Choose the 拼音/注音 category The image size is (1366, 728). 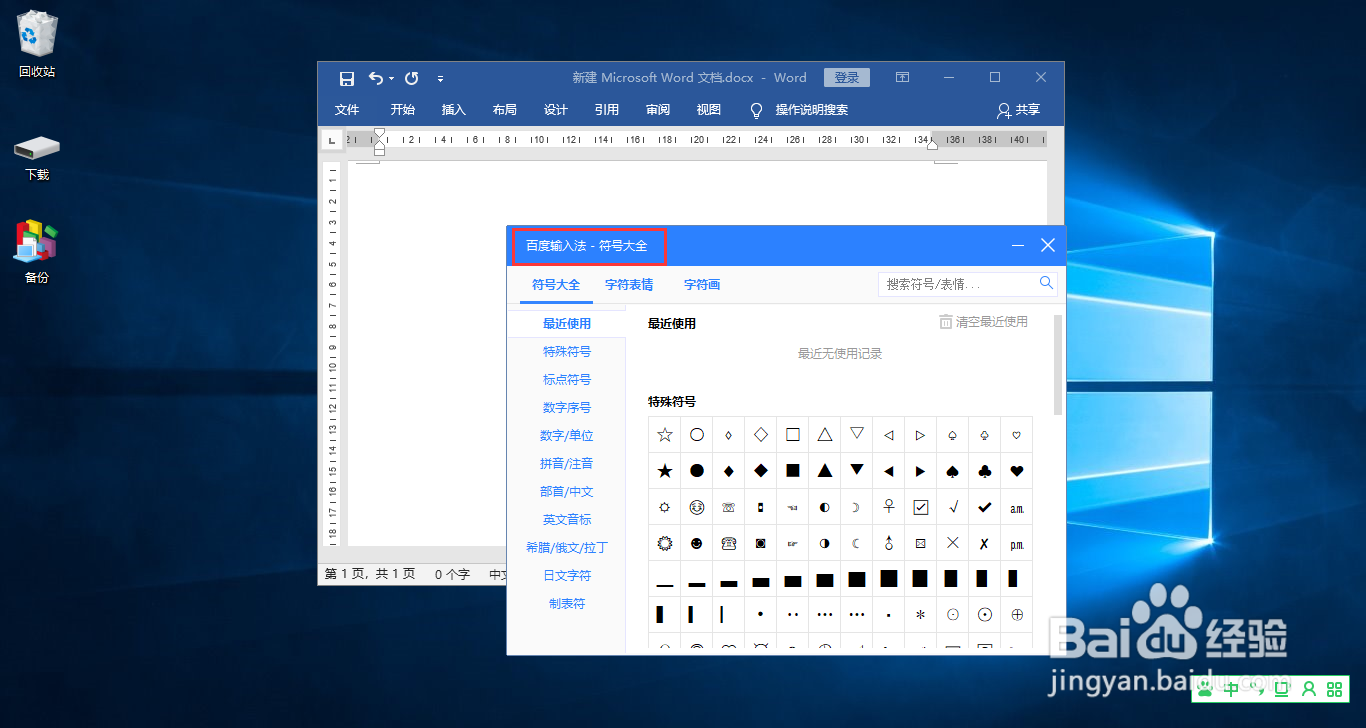567,464
